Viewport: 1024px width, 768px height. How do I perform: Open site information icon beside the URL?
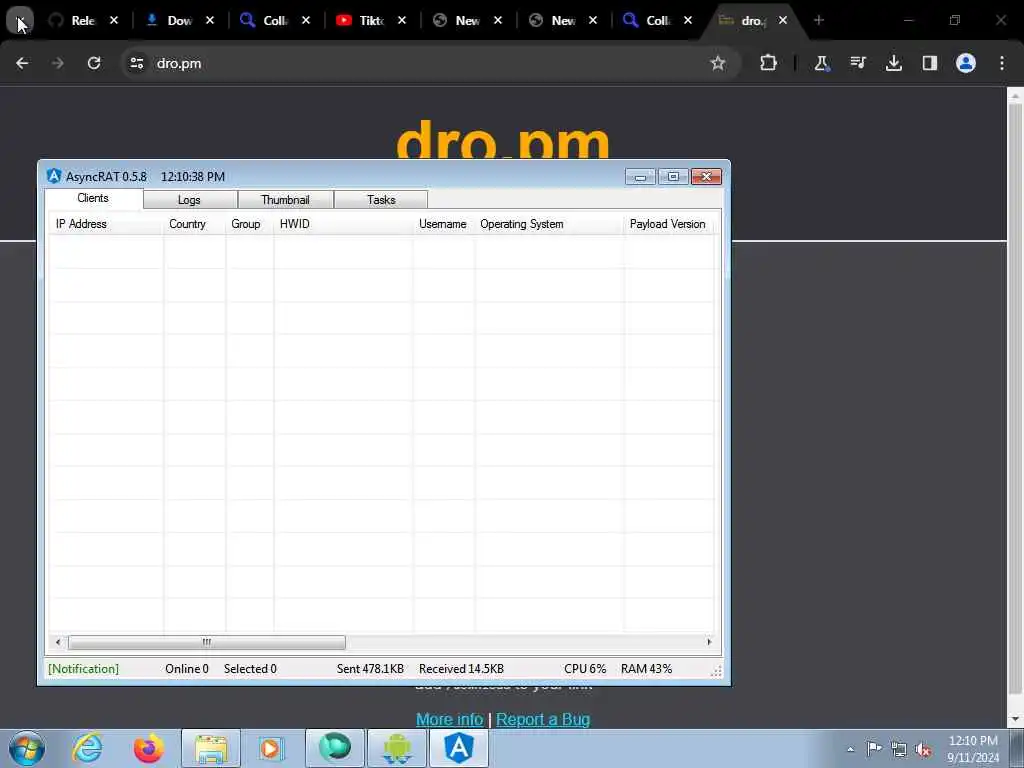tap(136, 63)
